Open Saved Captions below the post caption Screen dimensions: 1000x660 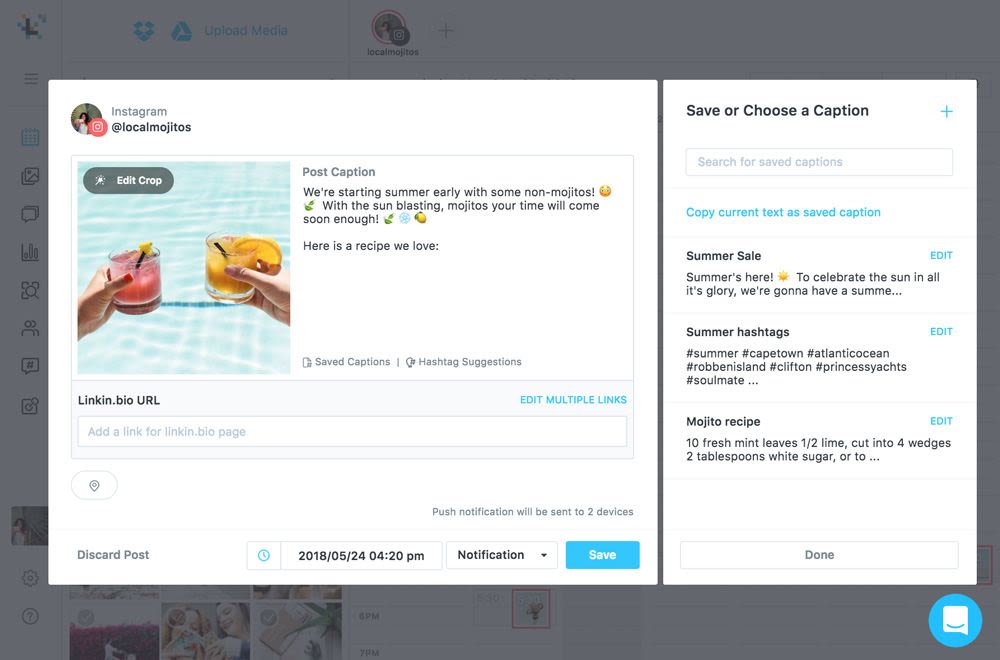[346, 362]
